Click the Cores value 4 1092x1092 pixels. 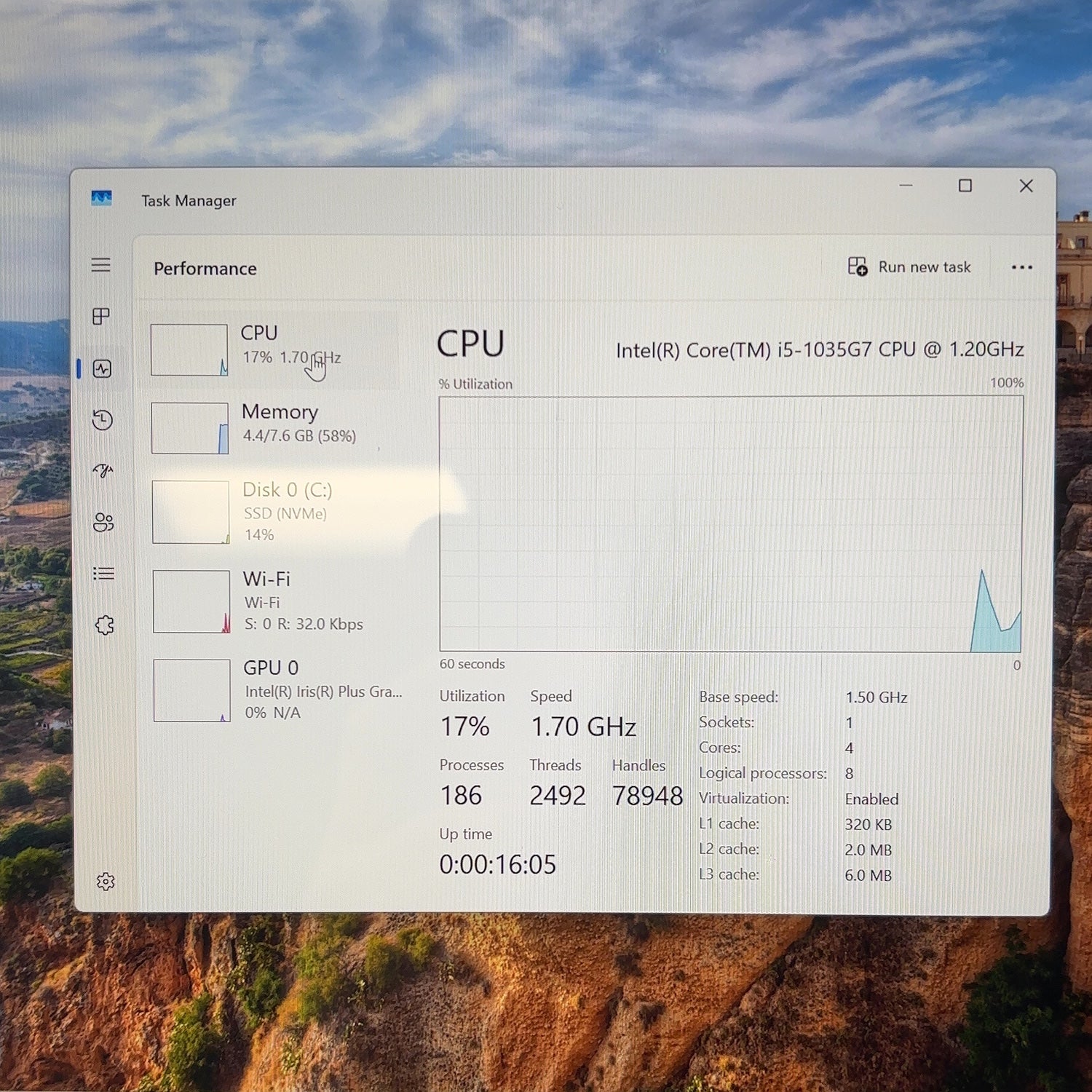(x=849, y=748)
